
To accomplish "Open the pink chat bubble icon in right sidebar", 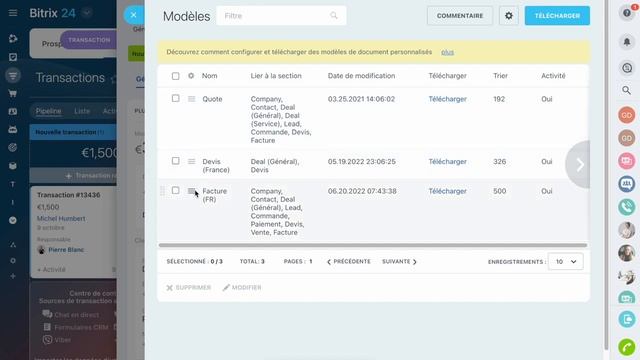I will (627, 161).
